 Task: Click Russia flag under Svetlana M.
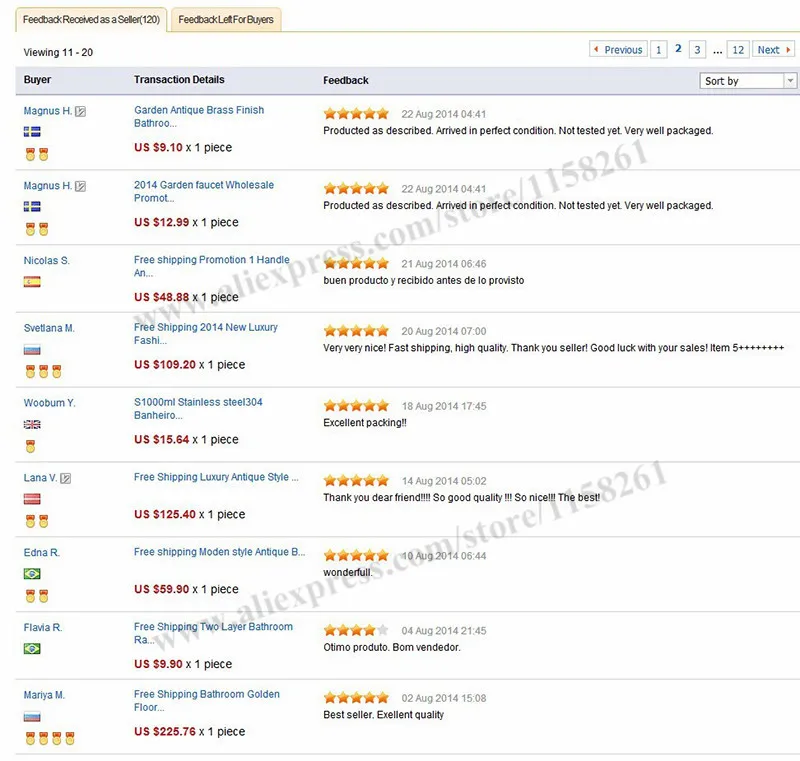click(32, 350)
